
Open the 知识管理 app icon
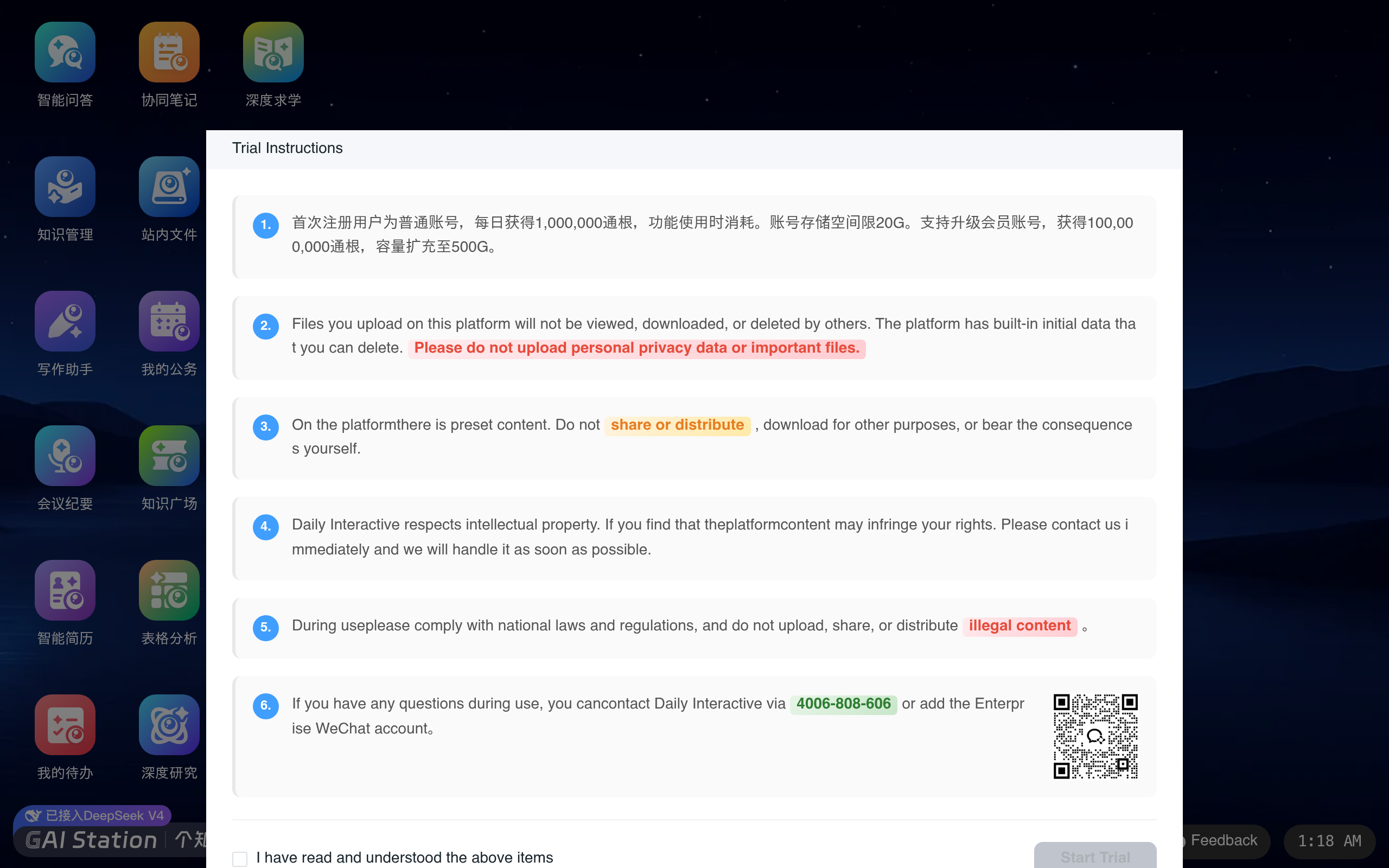click(65, 187)
